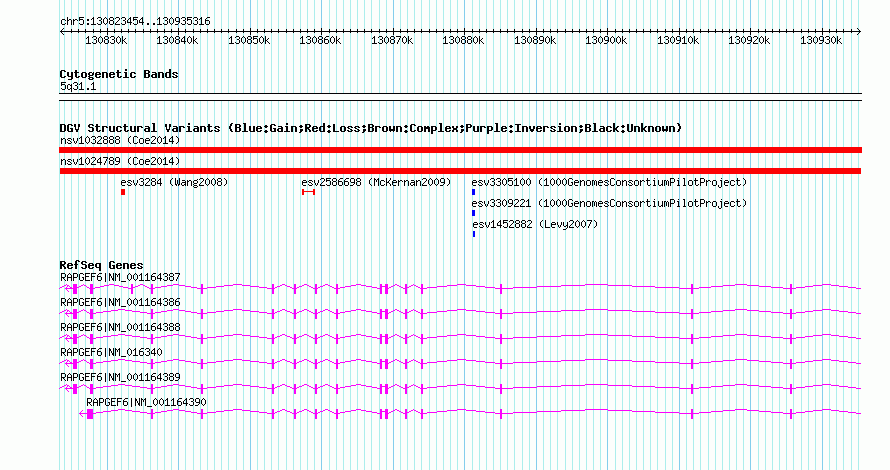
Task: Open RAPGEF6|NM_001164390 transcript label
Action: coord(146,402)
